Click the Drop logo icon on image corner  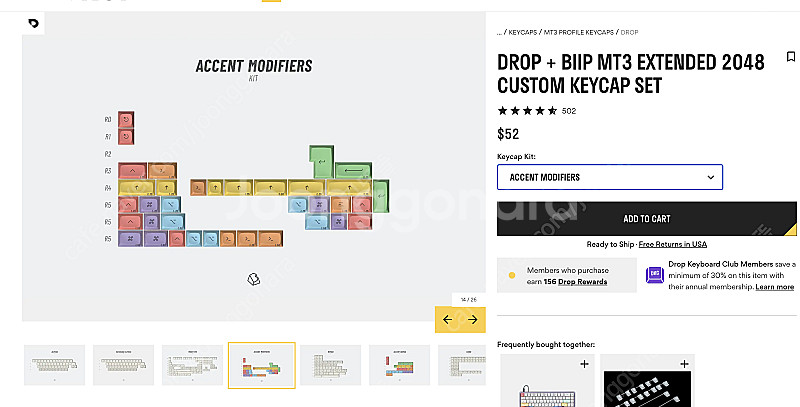pos(33,23)
